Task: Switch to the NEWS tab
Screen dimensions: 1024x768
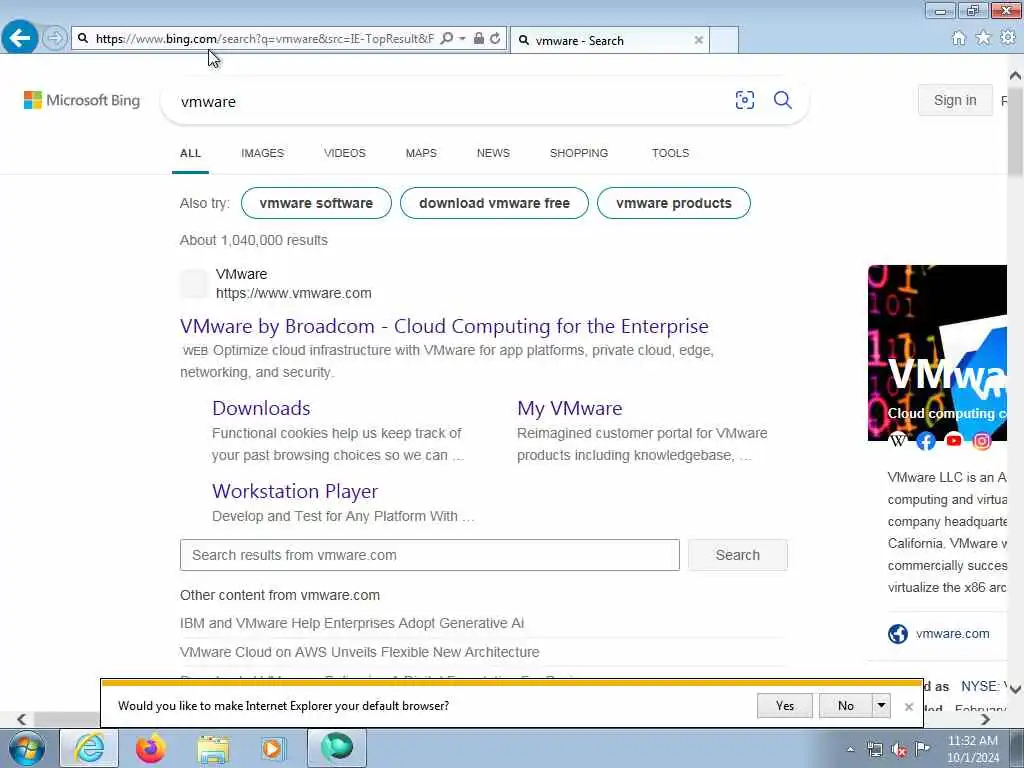Action: (x=493, y=153)
